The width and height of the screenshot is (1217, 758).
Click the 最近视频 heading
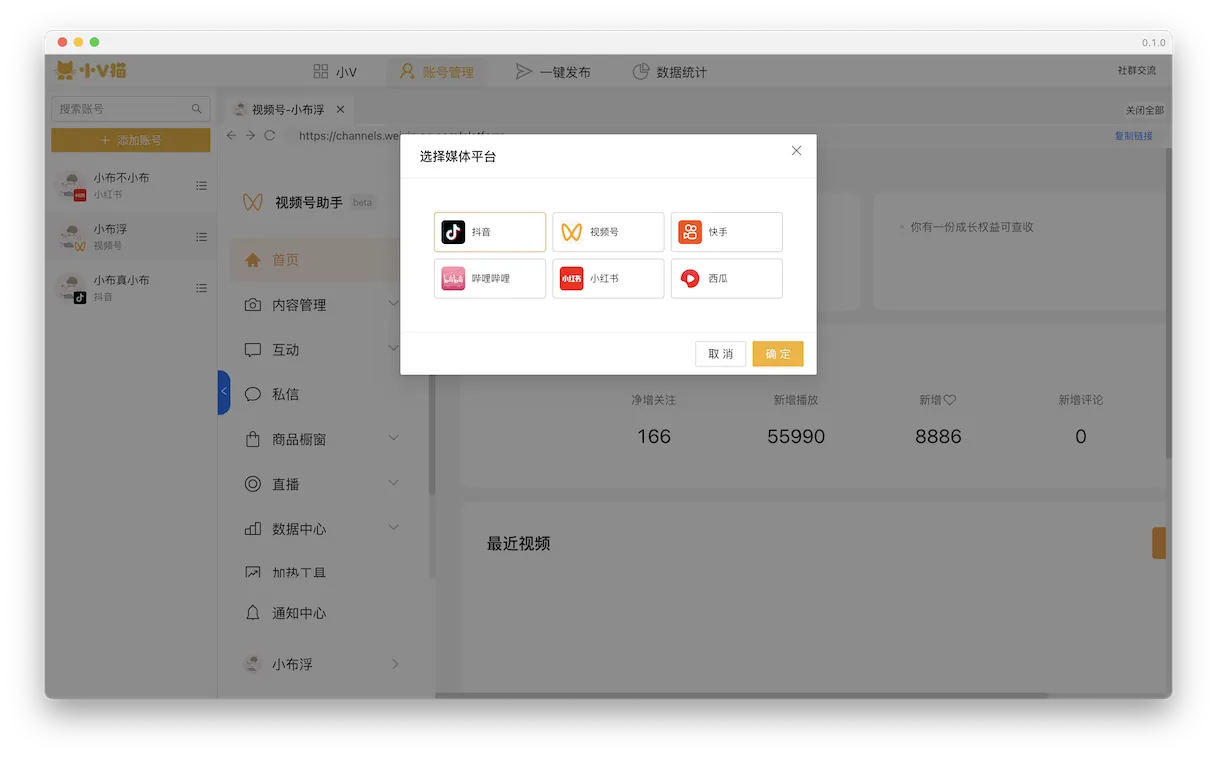[x=518, y=544]
